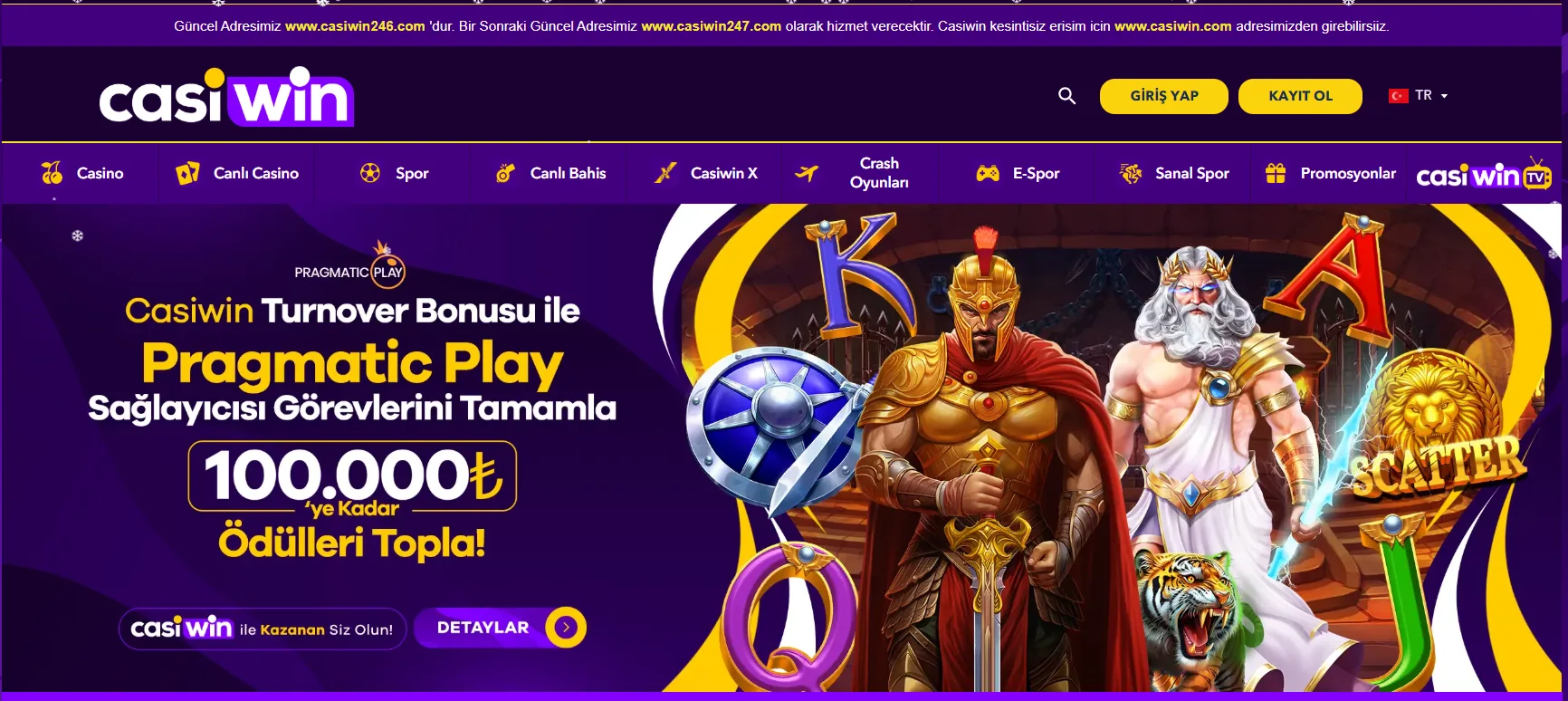Click the airplane Crash Oyunları icon
Image resolution: width=1568 pixels, height=701 pixels.
pyautogui.click(x=807, y=173)
